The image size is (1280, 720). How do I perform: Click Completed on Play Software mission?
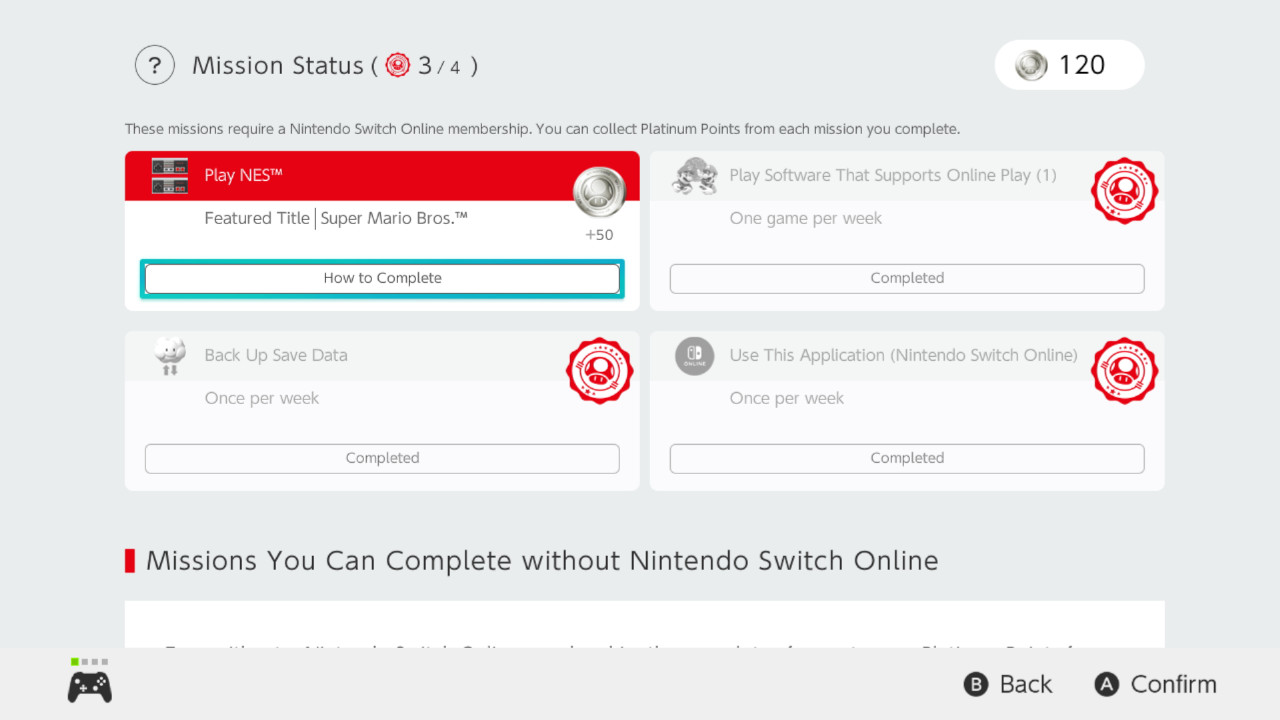pos(906,278)
